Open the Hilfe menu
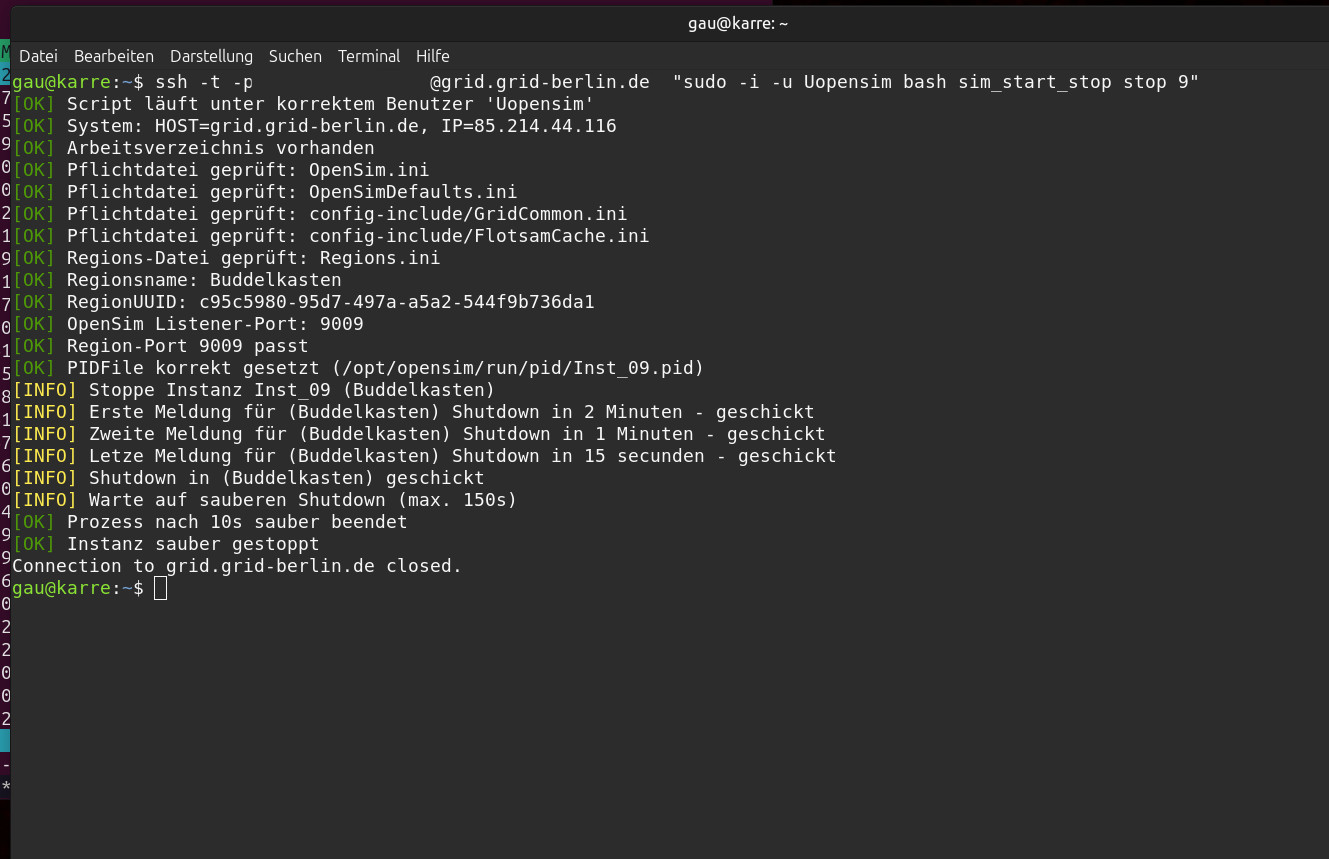Screen dimensions: 1329x859 pos(433,56)
